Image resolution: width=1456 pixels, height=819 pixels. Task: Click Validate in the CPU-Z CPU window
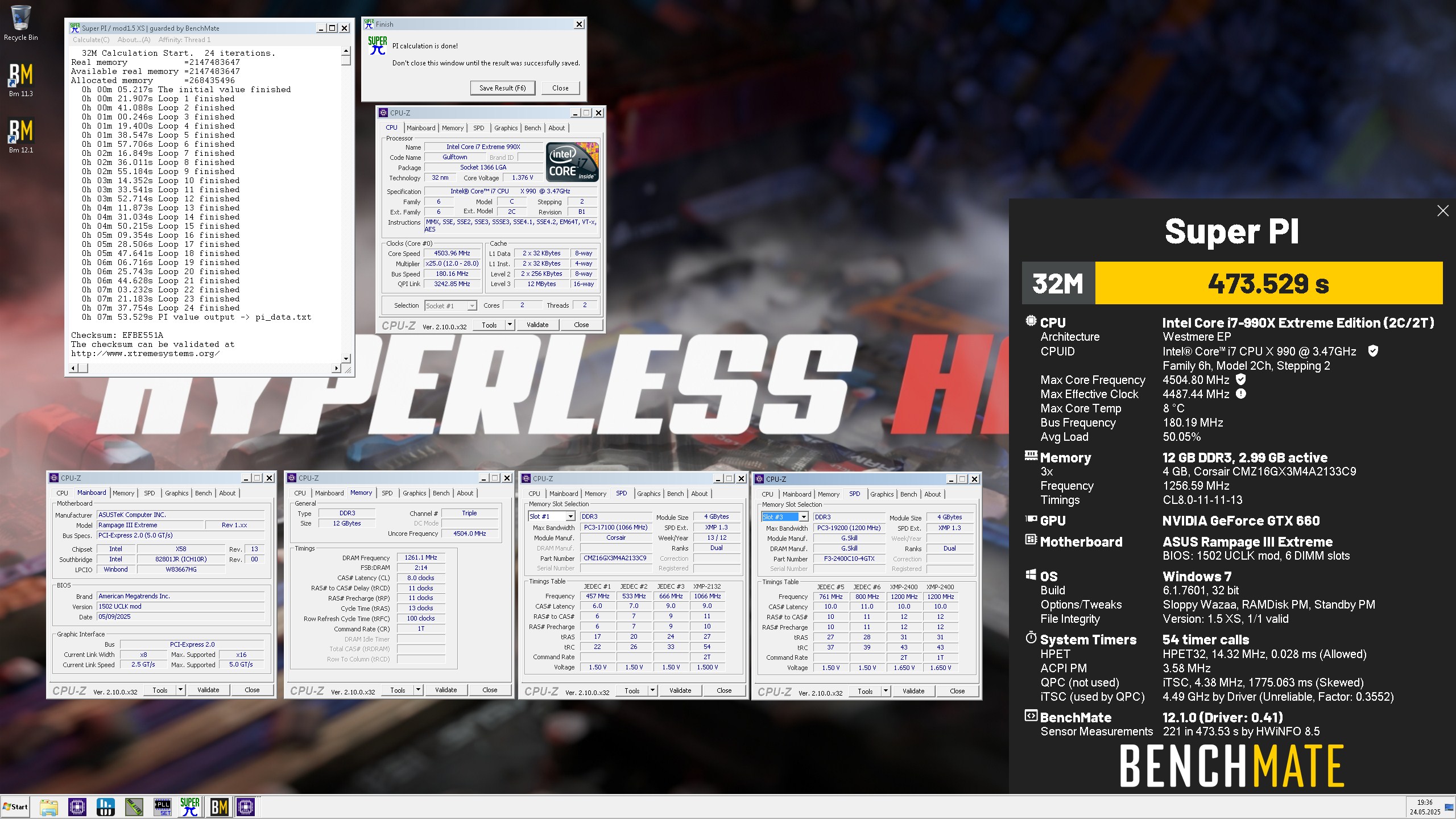click(537, 325)
